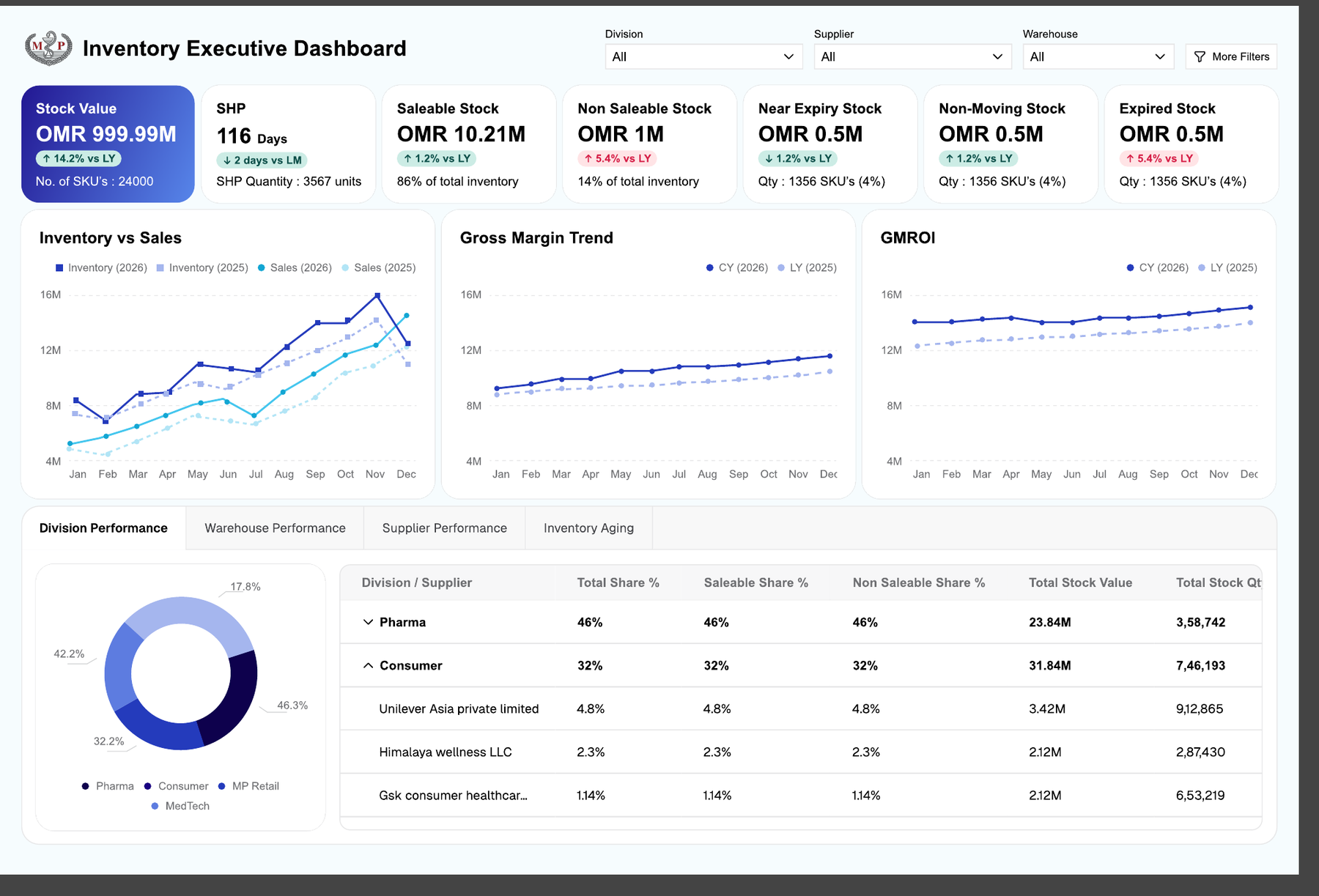
Task: Sort by Total Stock Value column header
Action: 1080,582
